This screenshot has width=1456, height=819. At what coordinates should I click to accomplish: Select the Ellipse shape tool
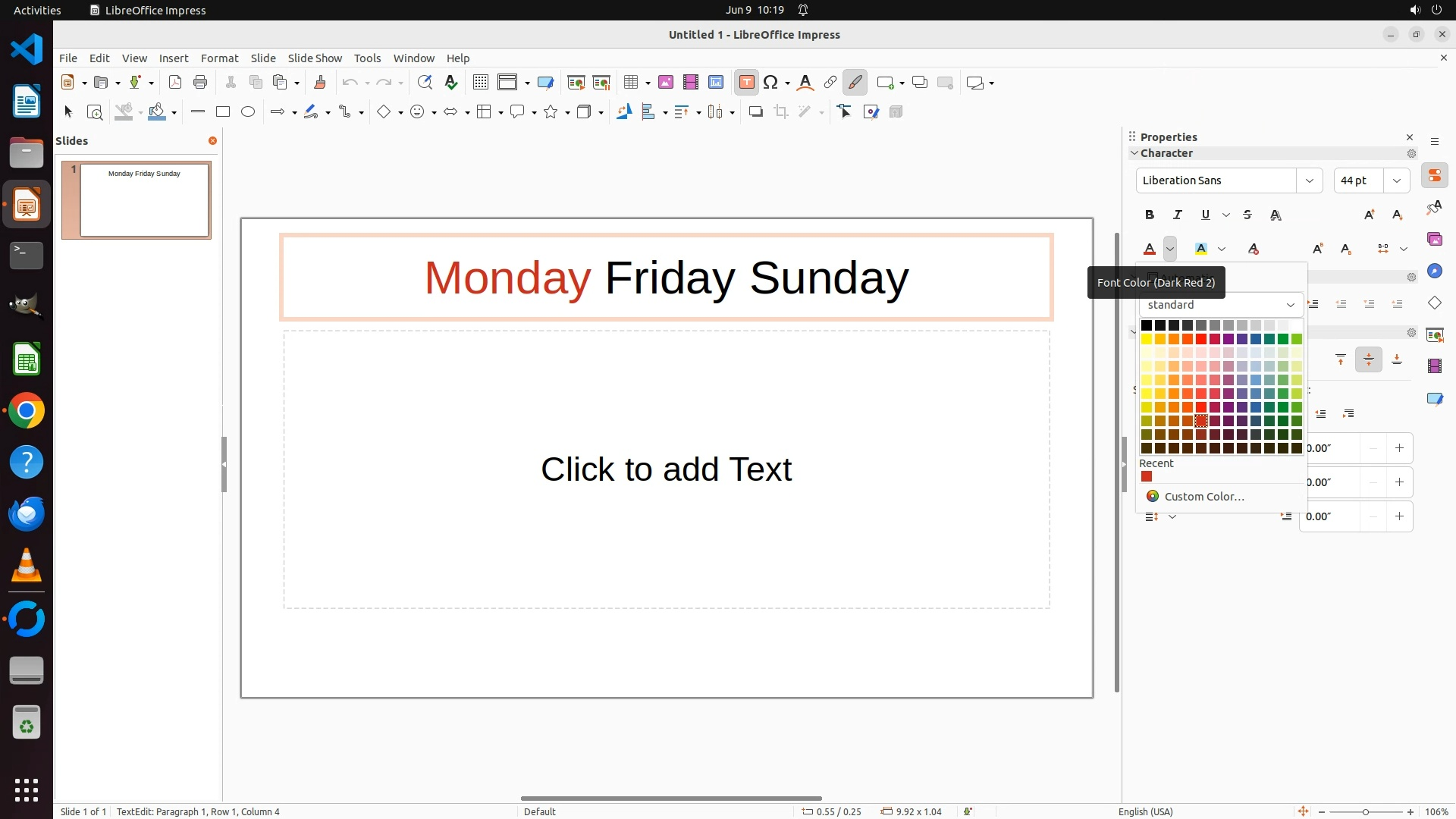click(x=248, y=112)
